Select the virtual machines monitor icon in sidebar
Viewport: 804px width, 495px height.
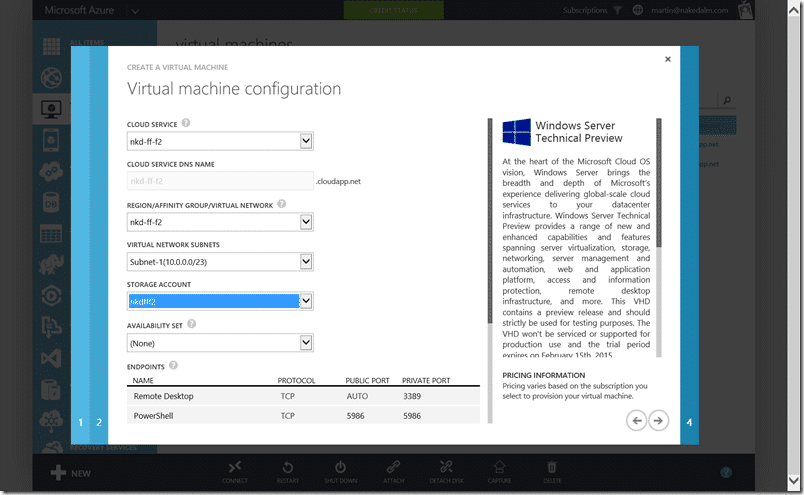pyautogui.click(x=51, y=109)
